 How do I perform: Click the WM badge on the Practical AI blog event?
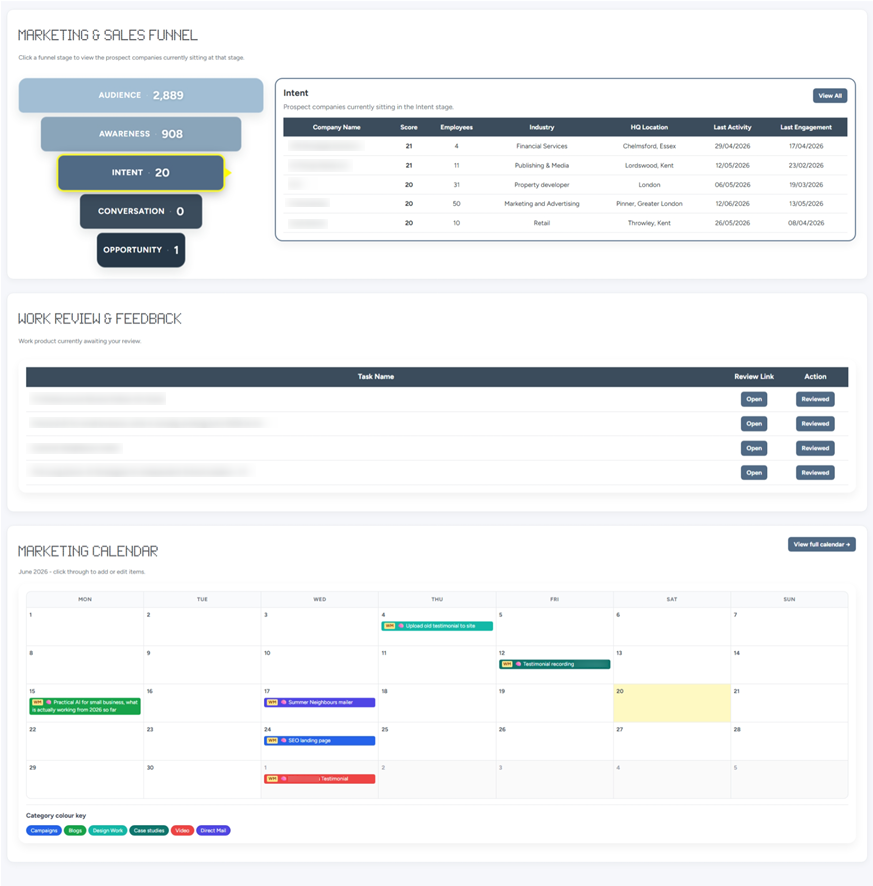[38, 702]
